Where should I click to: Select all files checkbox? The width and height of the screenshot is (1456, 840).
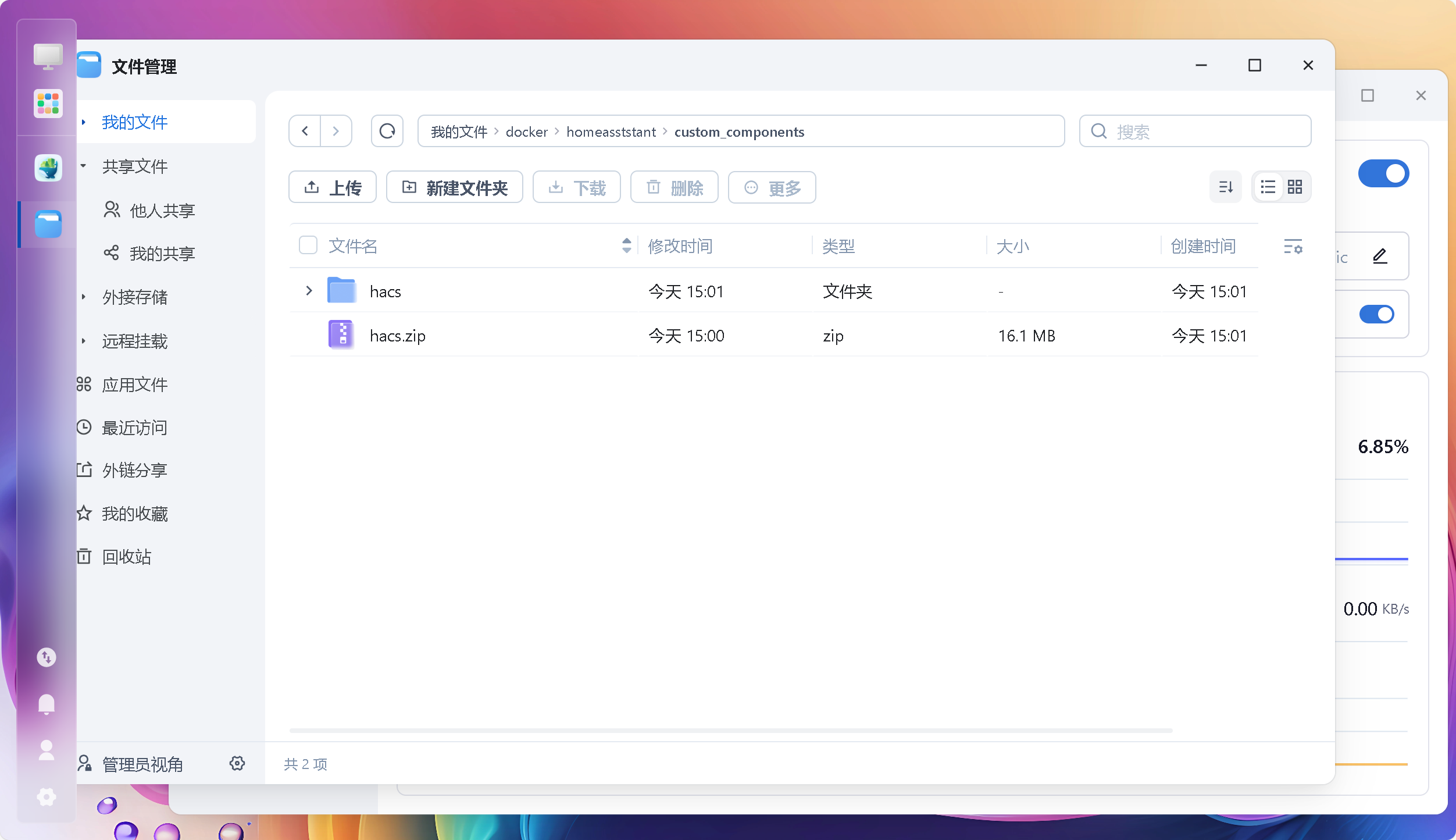[x=308, y=245]
